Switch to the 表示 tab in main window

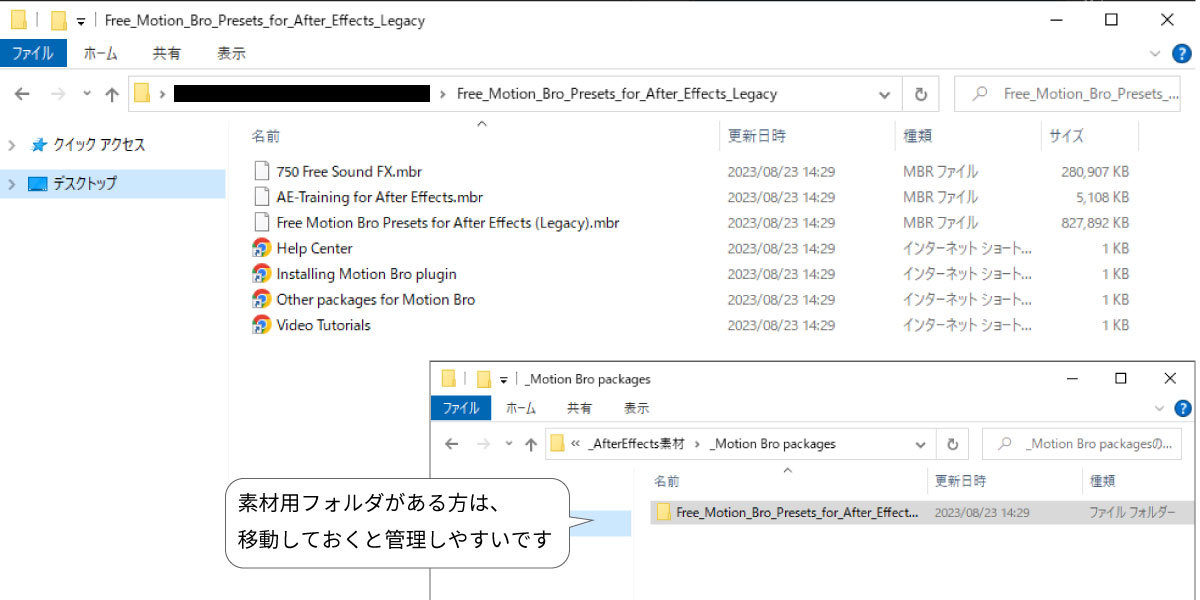pos(231,53)
